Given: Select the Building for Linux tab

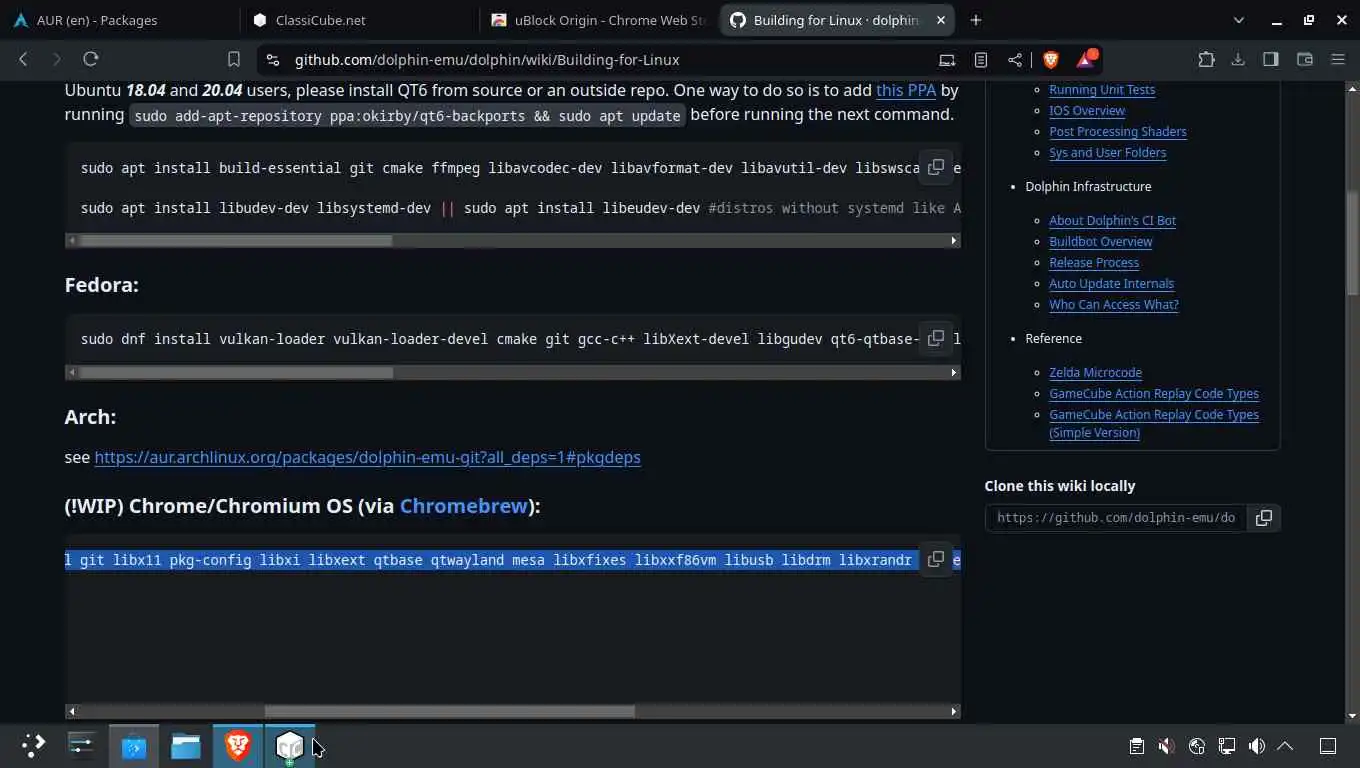Looking at the screenshot, I should pyautogui.click(x=836, y=20).
